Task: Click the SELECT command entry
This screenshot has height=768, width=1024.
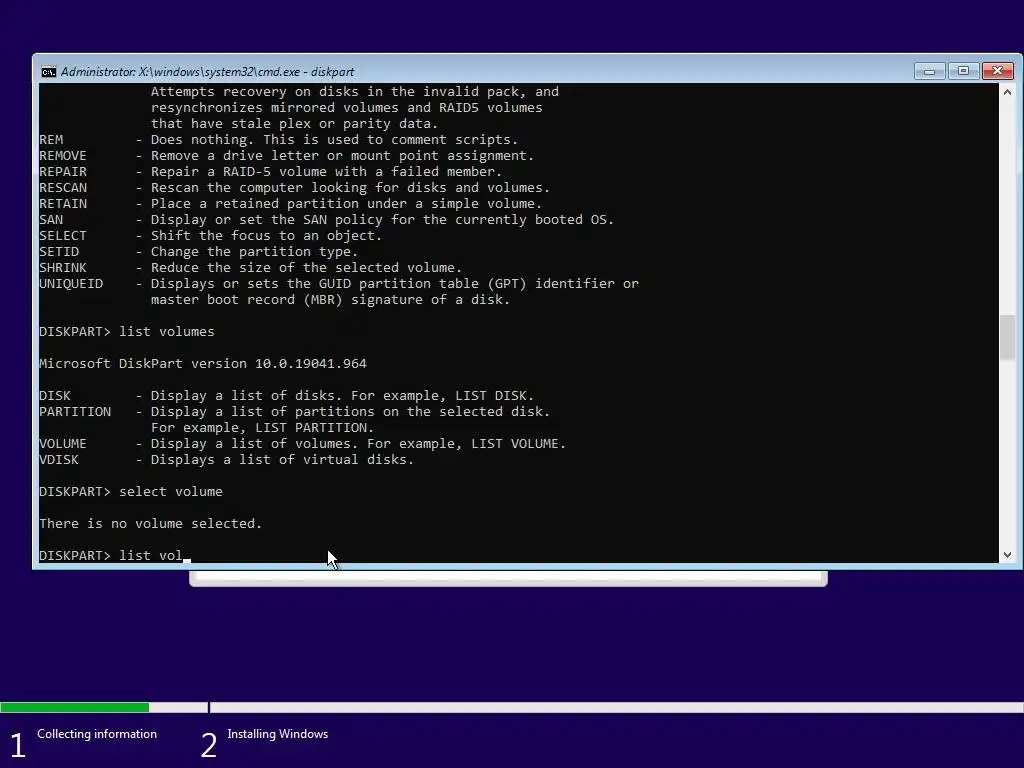Action: pos(210,235)
